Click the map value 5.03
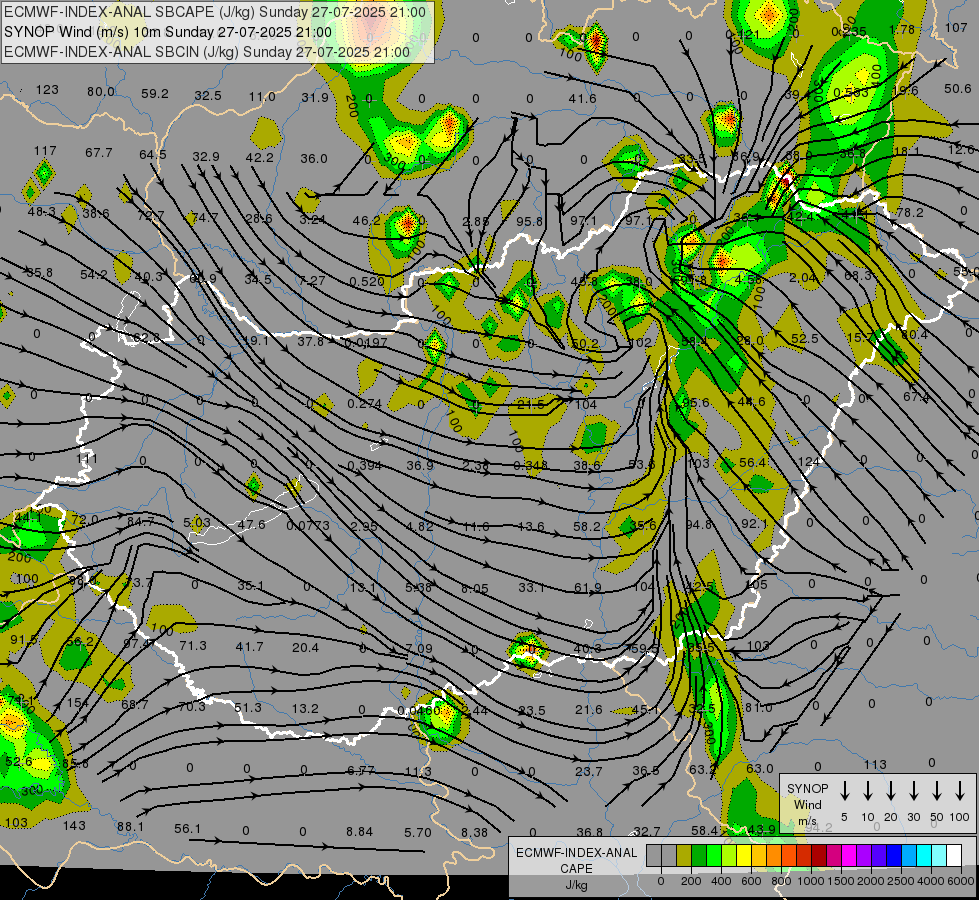This screenshot has height=900, width=979. (x=197, y=522)
